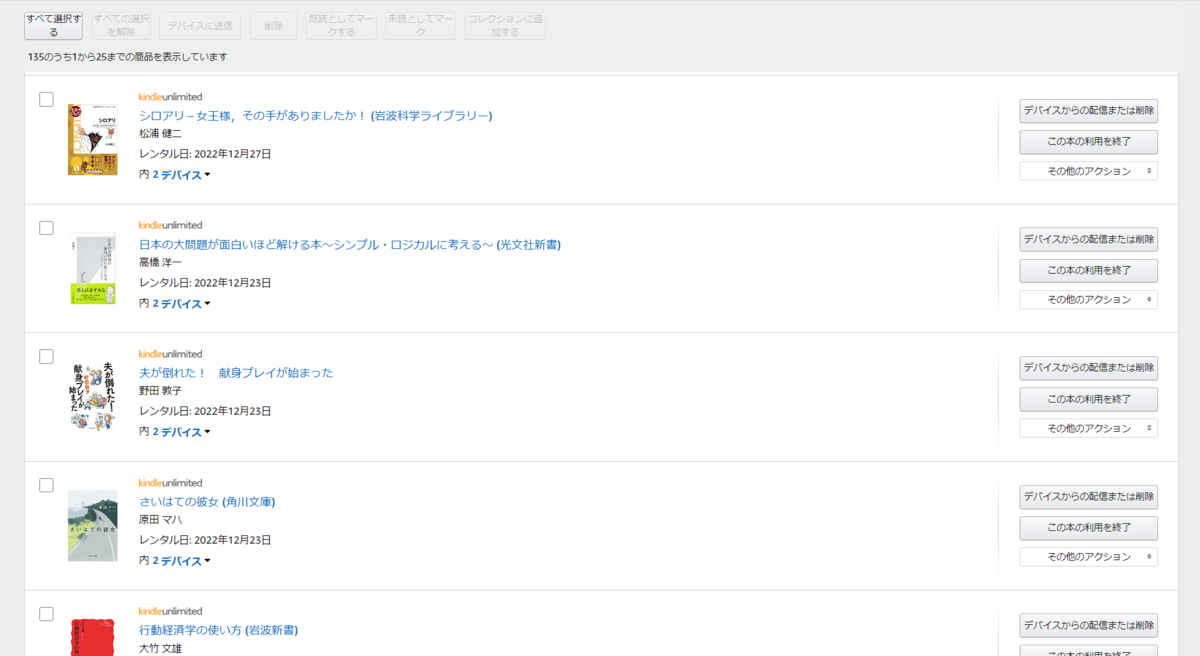
Task: Click kindleunlimited badge above 夫が倒れた！ title
Action: coord(170,354)
